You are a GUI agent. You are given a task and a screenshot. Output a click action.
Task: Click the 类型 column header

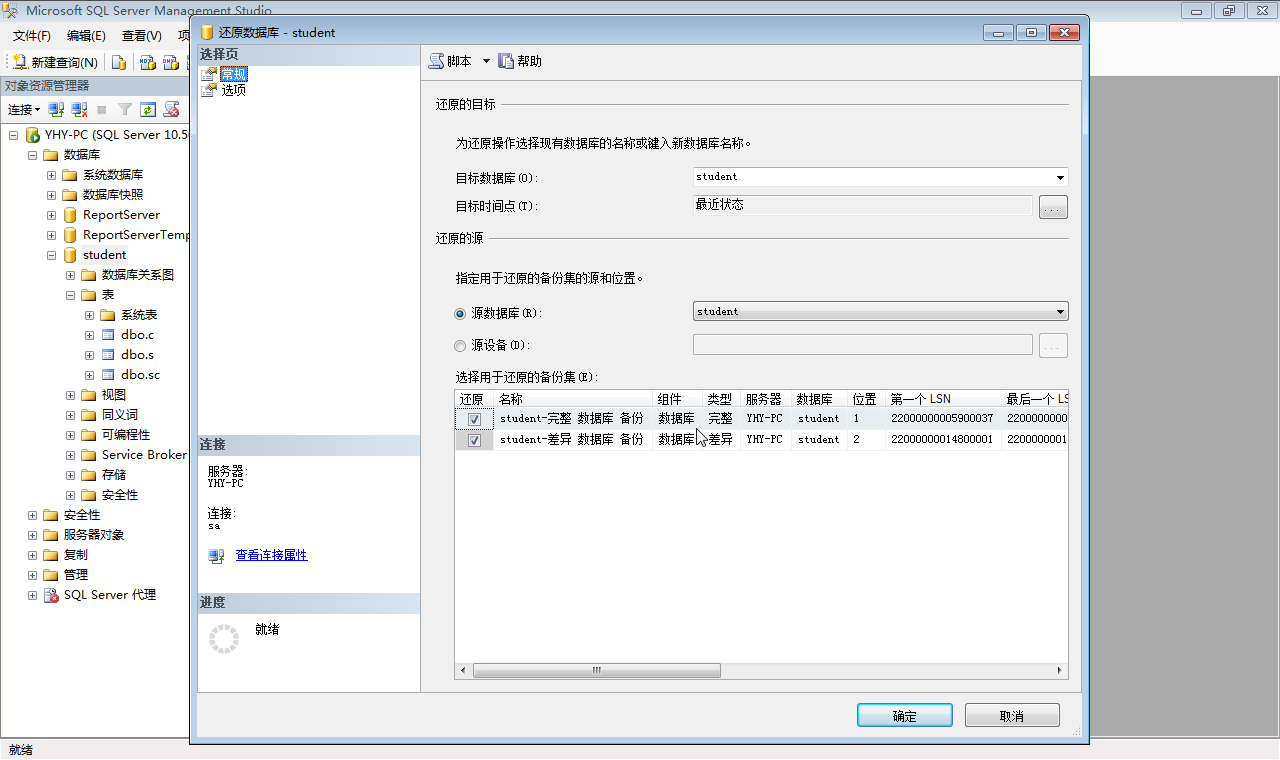pos(721,399)
